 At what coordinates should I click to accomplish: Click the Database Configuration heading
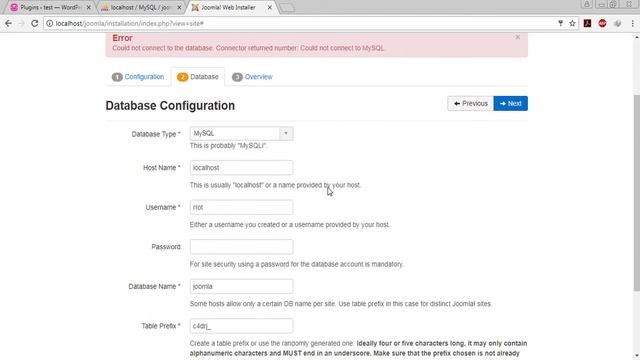click(x=170, y=106)
